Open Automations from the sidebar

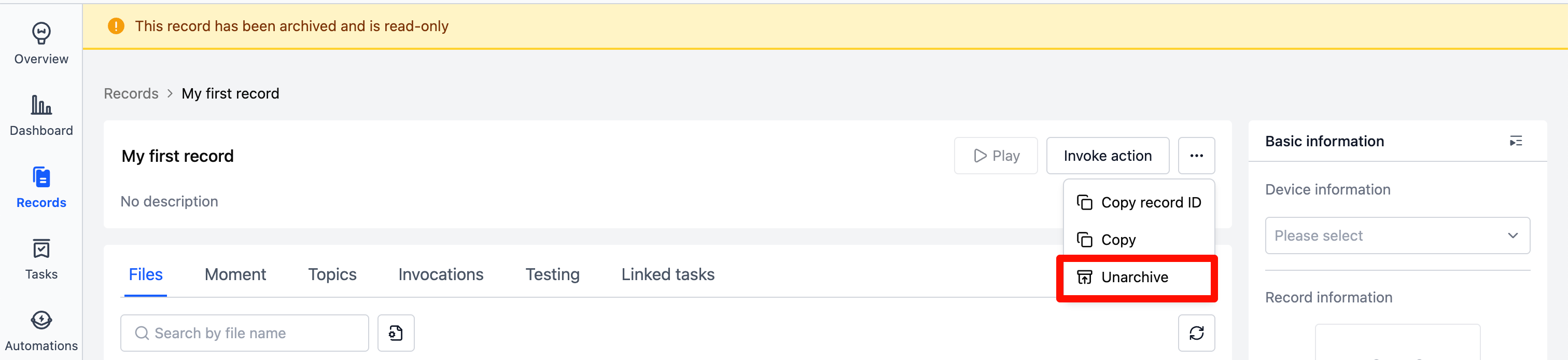(x=41, y=329)
